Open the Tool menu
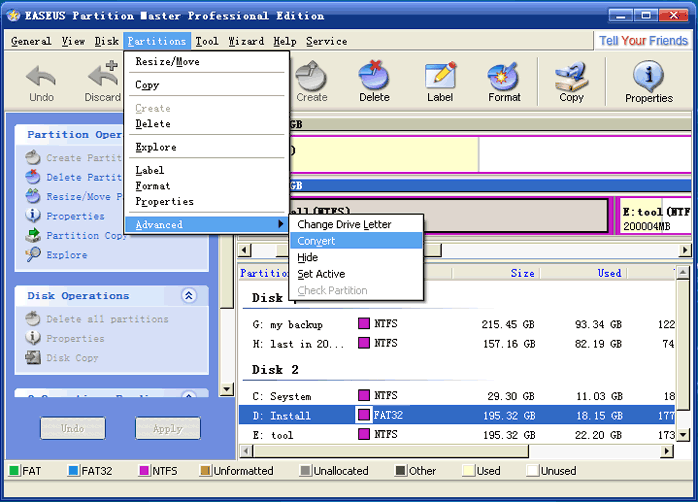 click(x=207, y=41)
